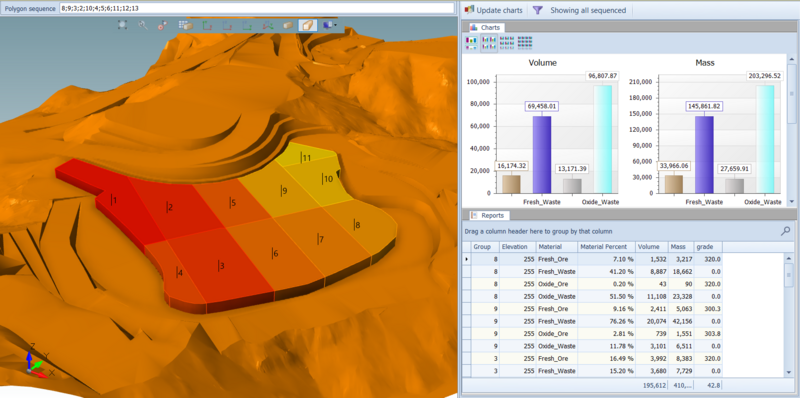This screenshot has height=398, width=800.
Task: Click the Polygon sequence input field
Action: 257,8
